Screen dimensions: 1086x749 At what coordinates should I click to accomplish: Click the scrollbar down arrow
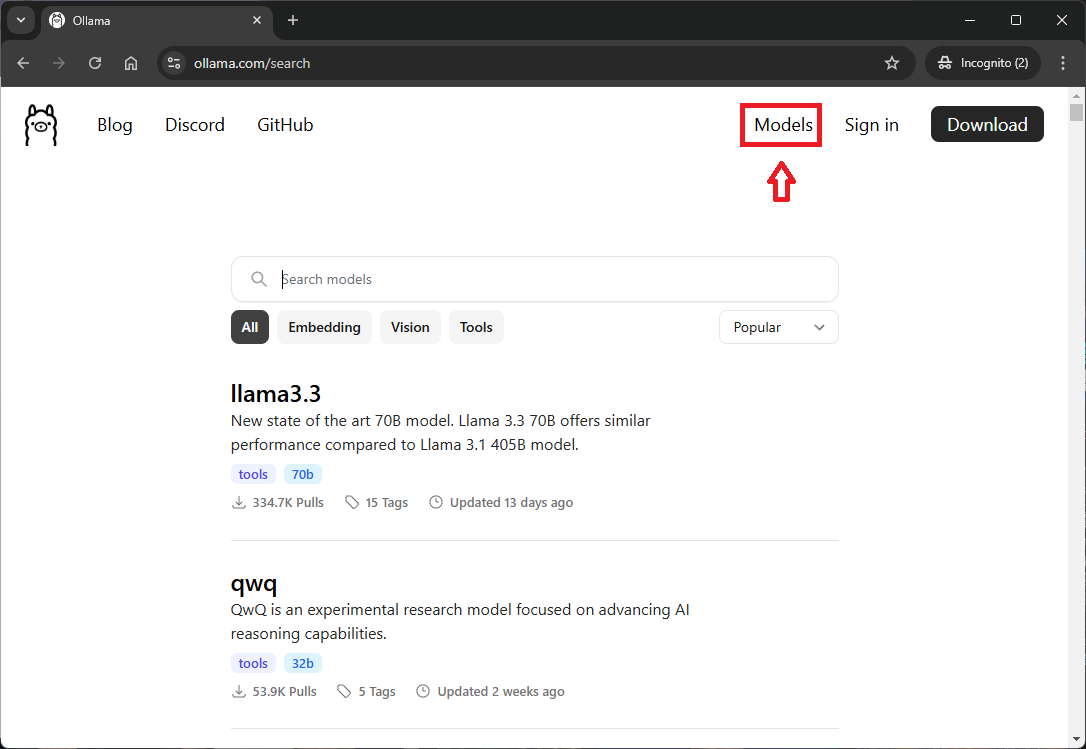pos(1076,739)
